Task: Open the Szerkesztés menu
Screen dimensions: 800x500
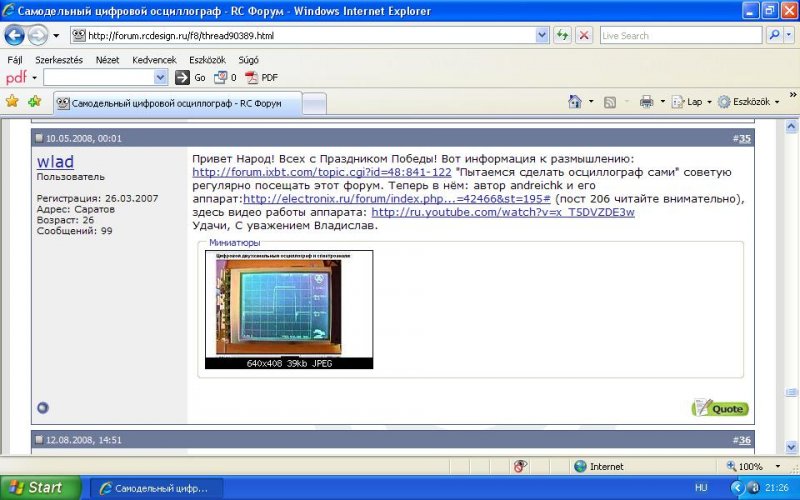Action: 59,60
